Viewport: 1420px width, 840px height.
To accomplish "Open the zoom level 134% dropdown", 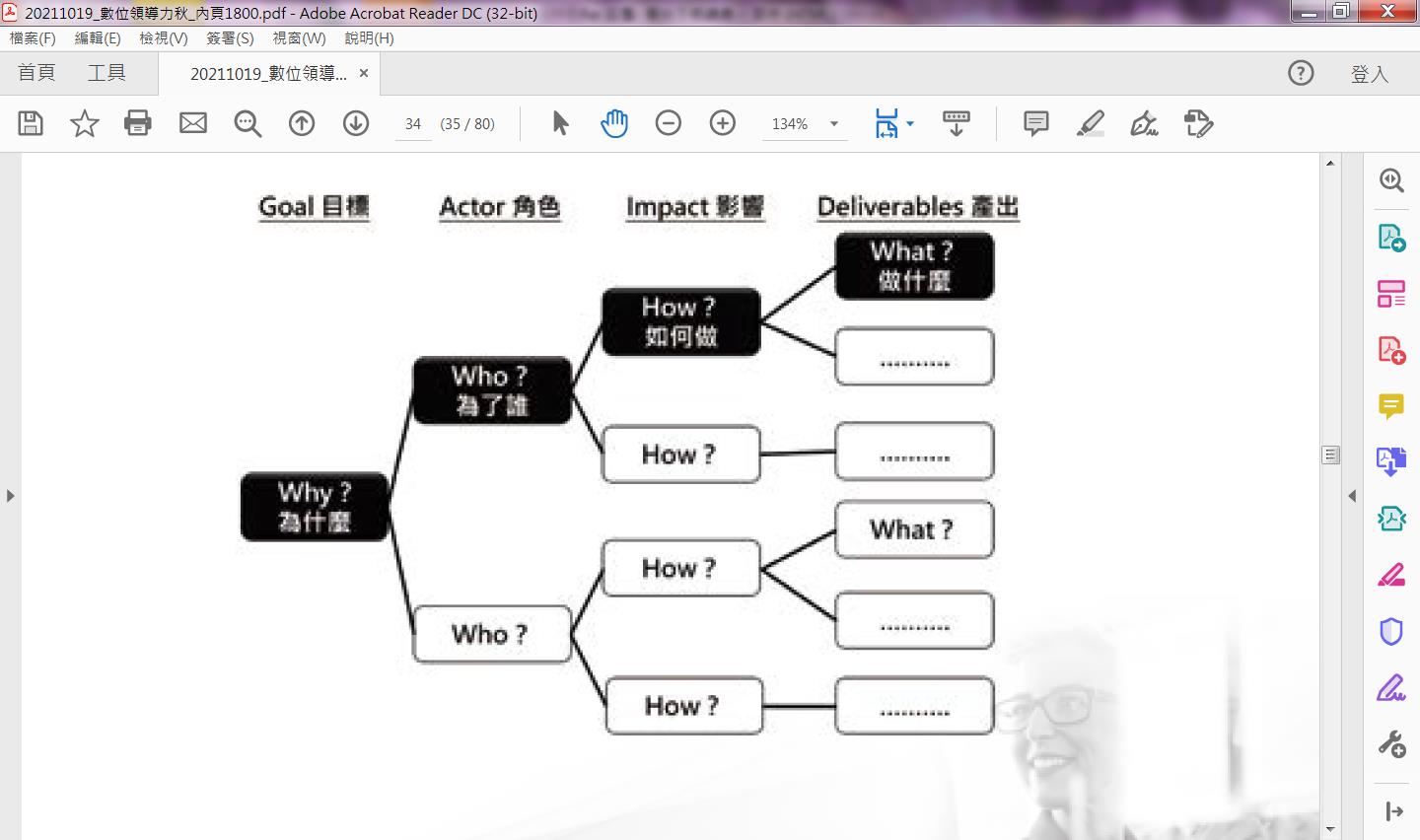I will [834, 124].
